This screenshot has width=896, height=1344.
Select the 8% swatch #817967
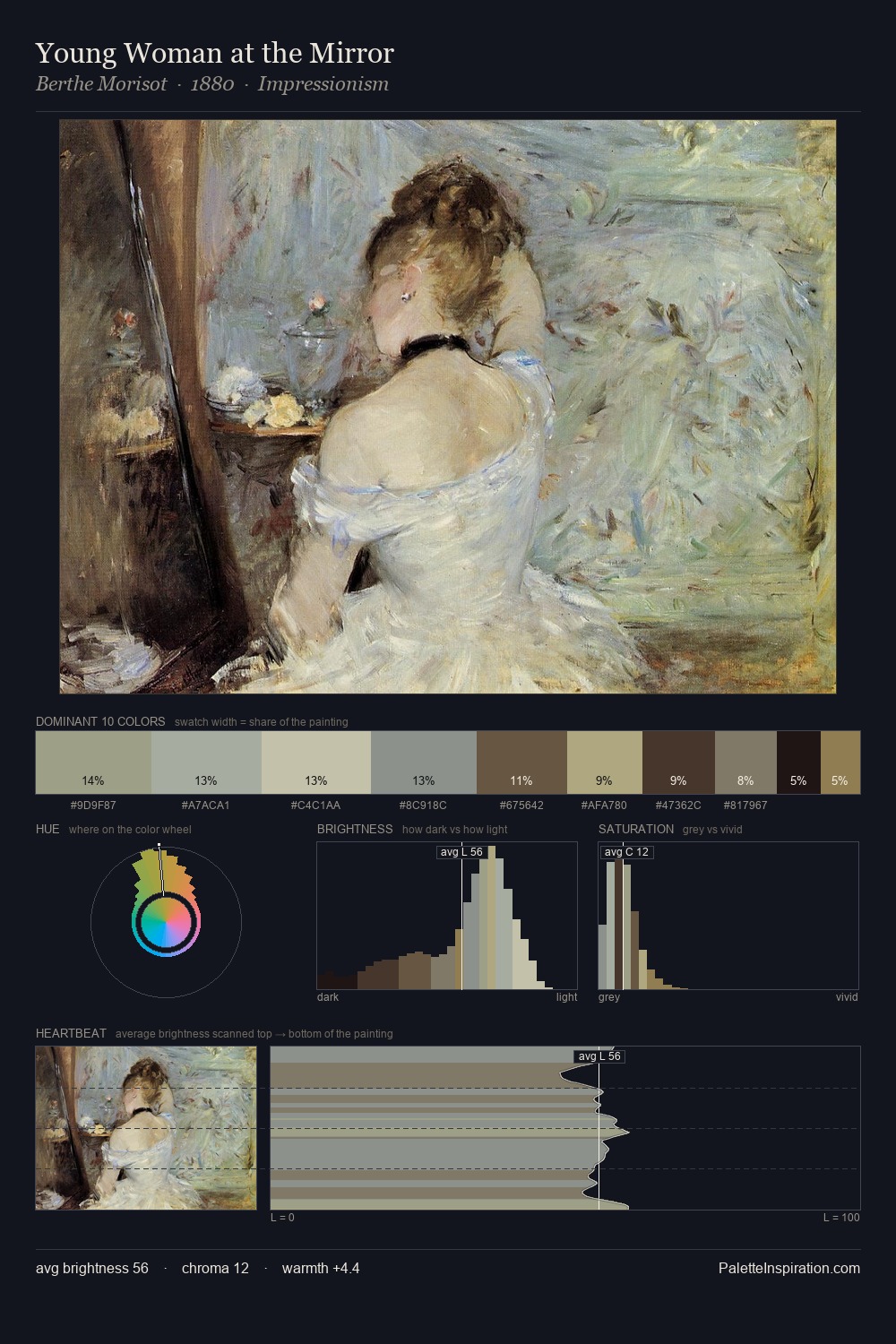745,762
